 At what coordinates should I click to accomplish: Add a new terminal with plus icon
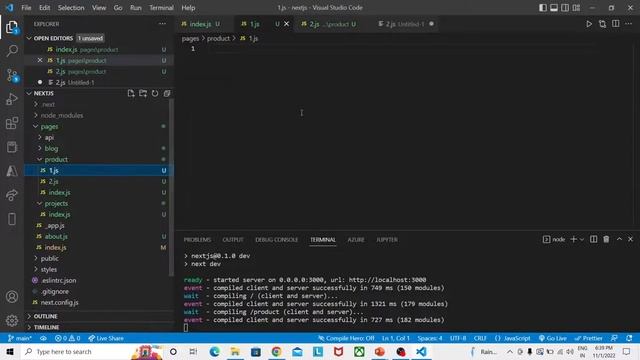pyautogui.click(x=573, y=239)
